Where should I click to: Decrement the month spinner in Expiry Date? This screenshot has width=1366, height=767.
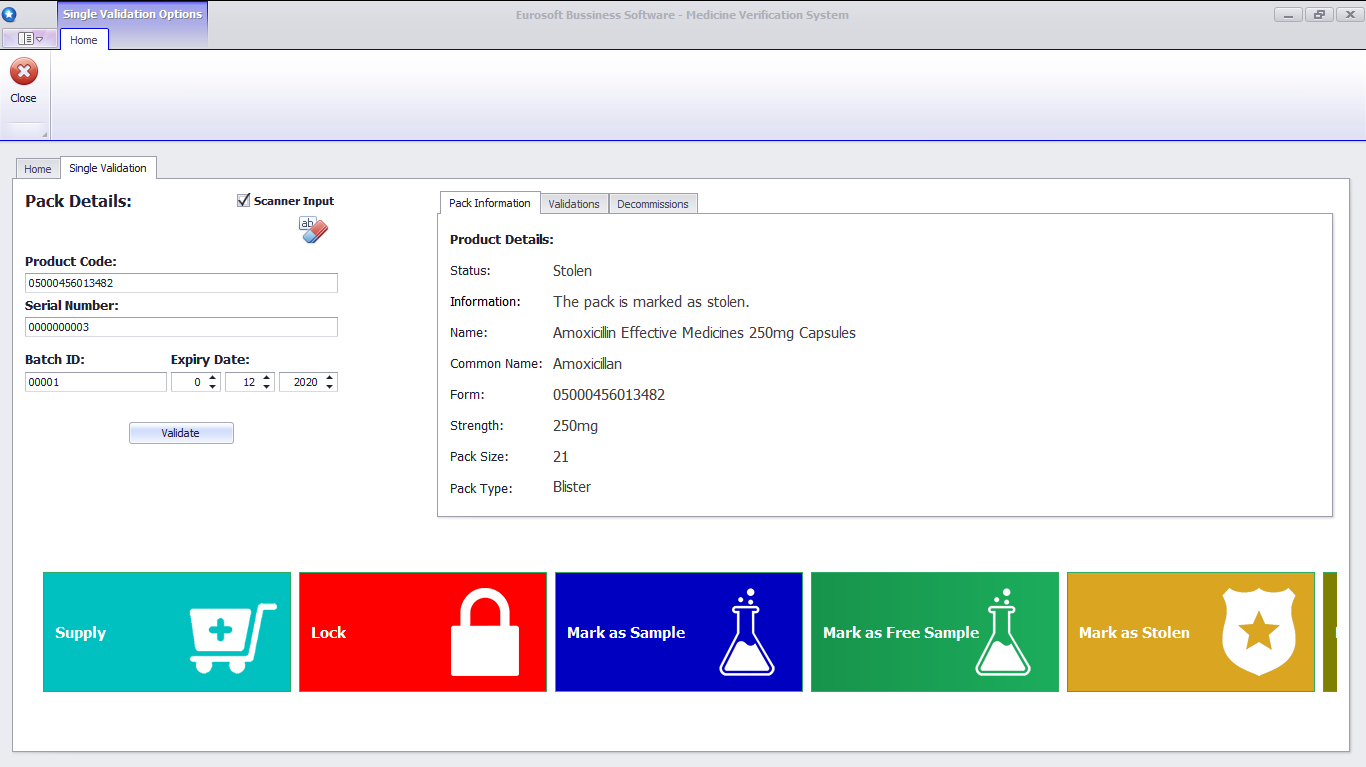click(x=267, y=386)
